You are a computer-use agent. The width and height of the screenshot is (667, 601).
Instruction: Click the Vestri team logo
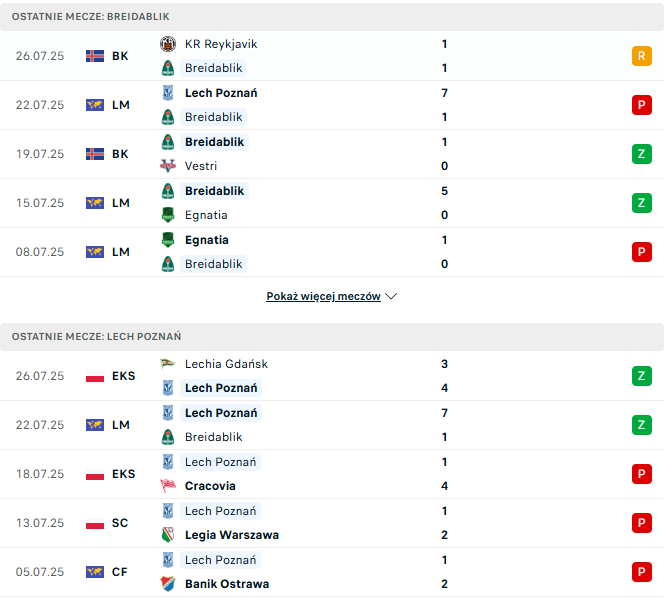click(168, 166)
